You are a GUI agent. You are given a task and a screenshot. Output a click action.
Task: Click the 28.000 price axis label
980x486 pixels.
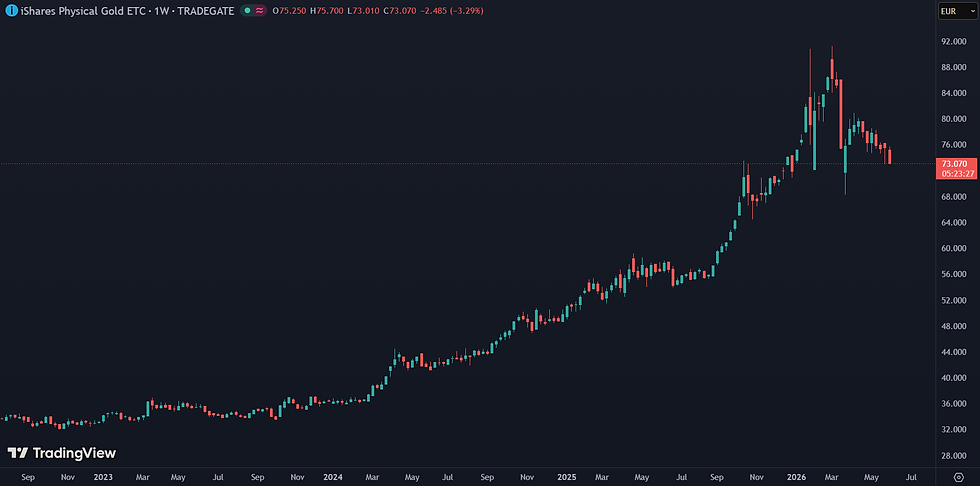coord(954,455)
